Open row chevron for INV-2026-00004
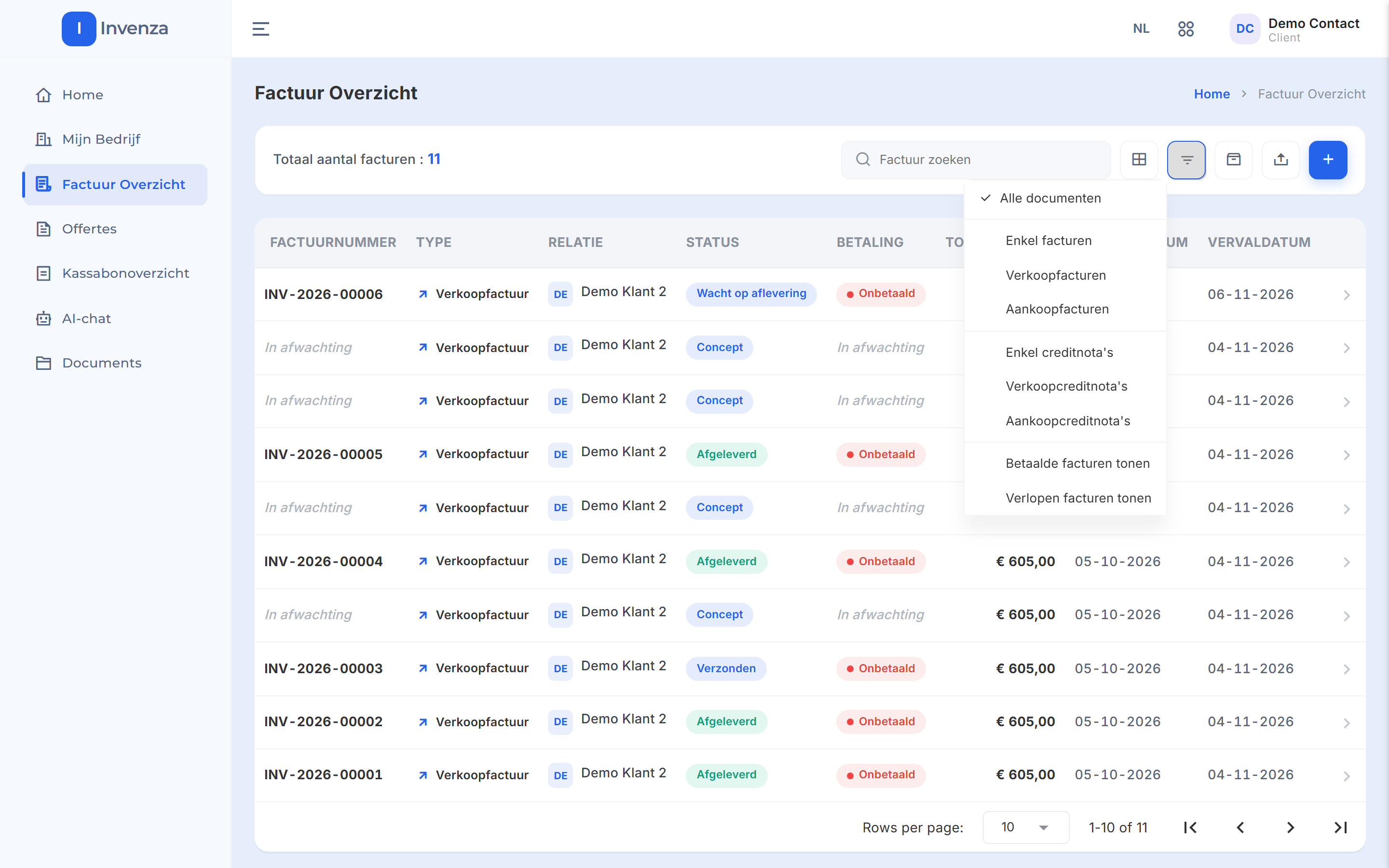Viewport: 1389px width, 868px height. [x=1347, y=562]
